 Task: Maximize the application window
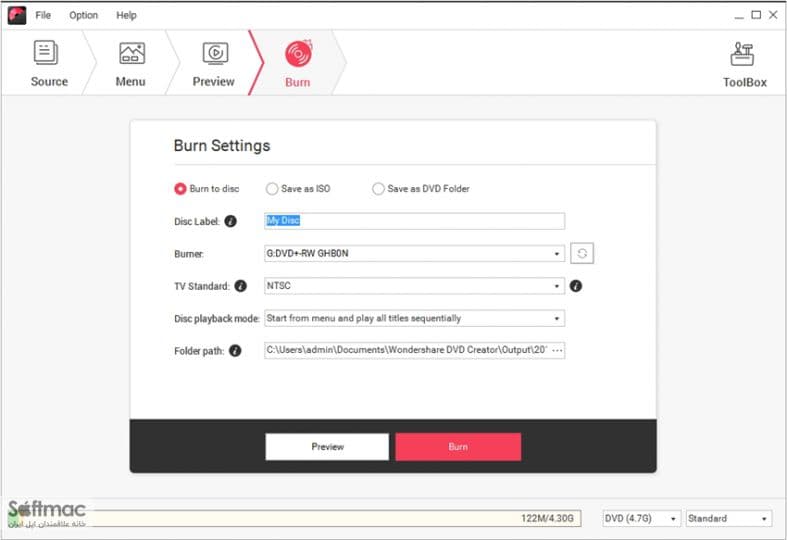point(756,15)
